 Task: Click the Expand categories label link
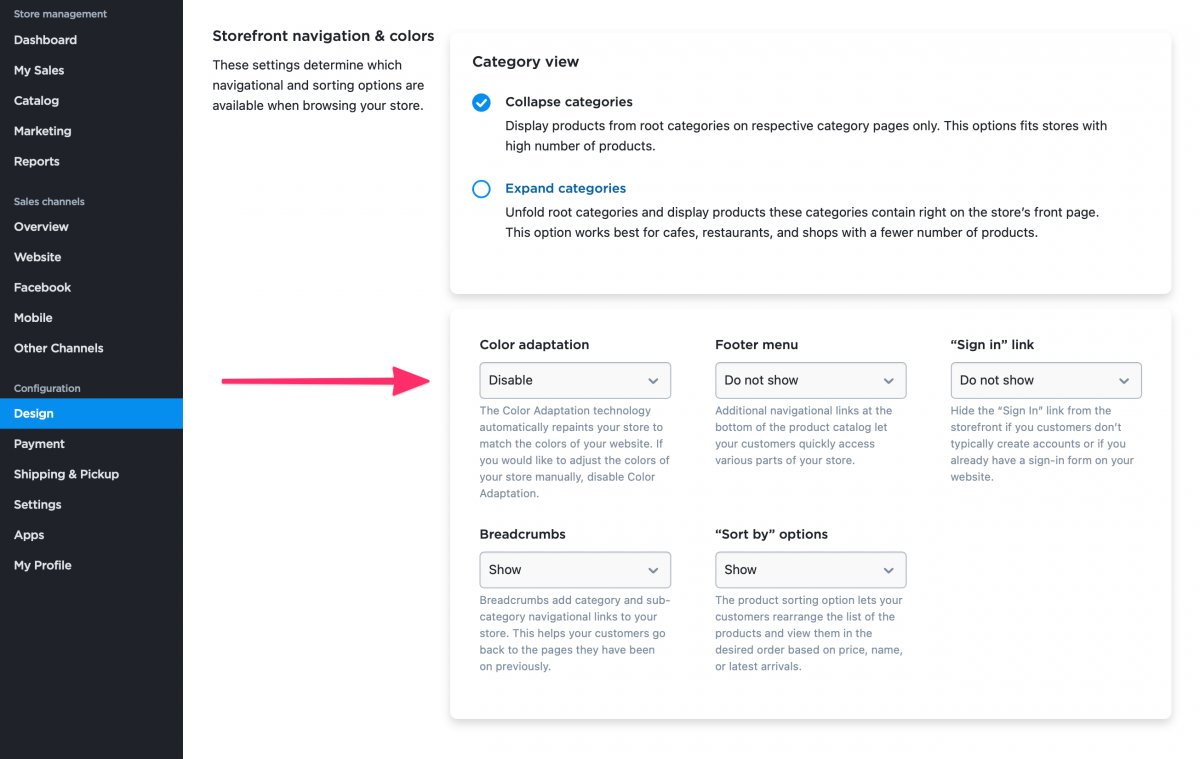tap(565, 189)
